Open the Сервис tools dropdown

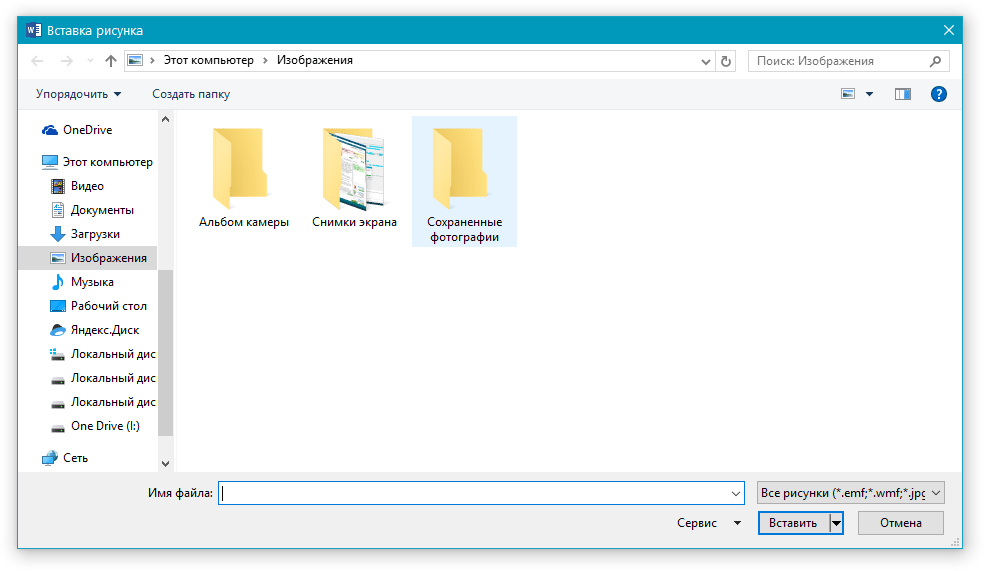pyautogui.click(x=708, y=523)
